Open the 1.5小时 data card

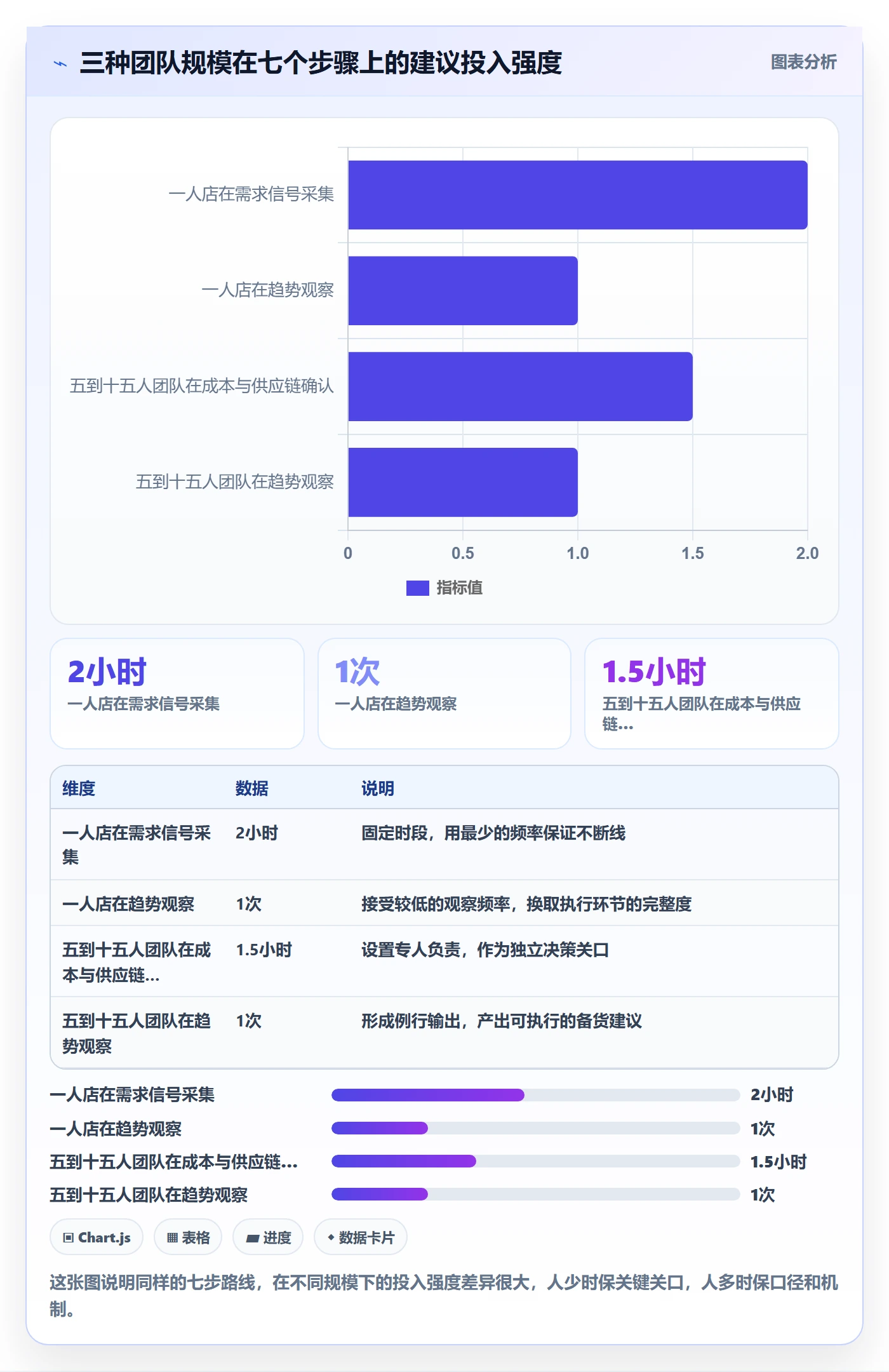(712, 694)
